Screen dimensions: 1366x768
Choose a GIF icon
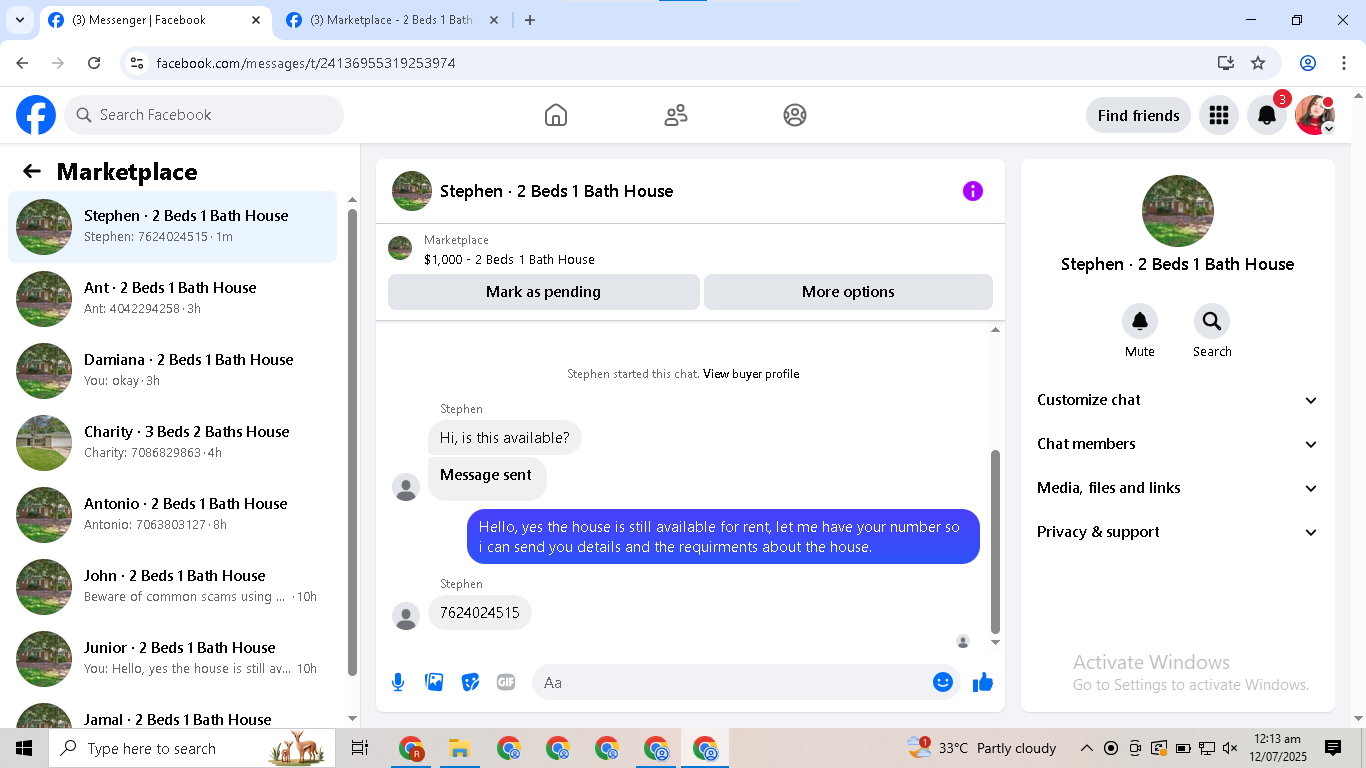tap(506, 682)
